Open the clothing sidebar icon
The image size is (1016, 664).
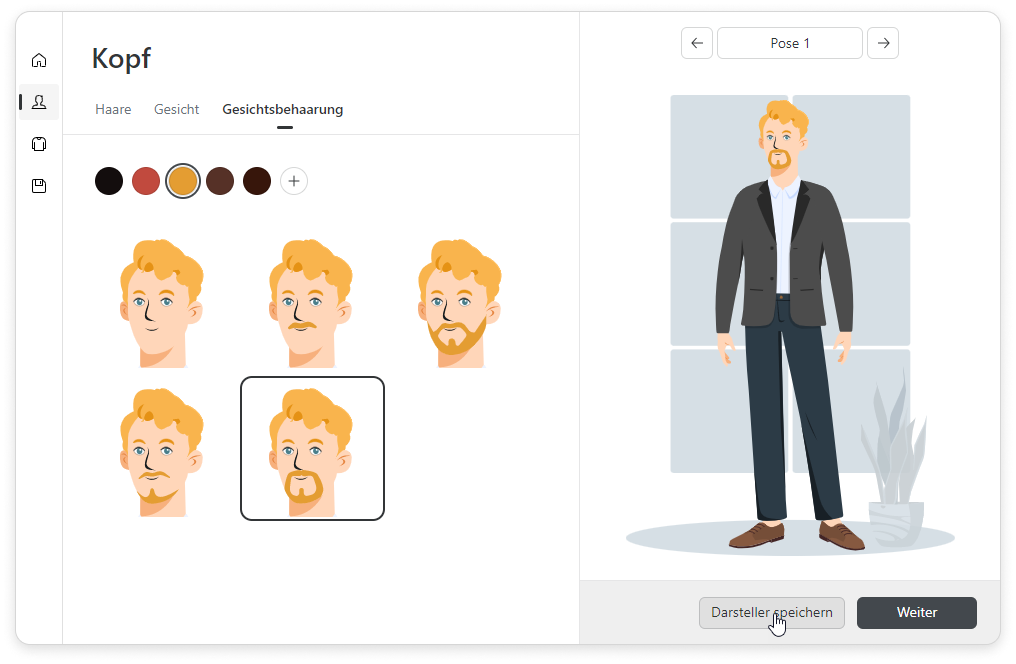39,144
